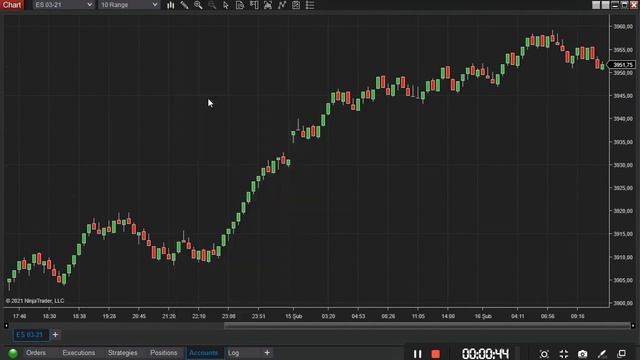Click the recorder region capture target icon

point(544,354)
